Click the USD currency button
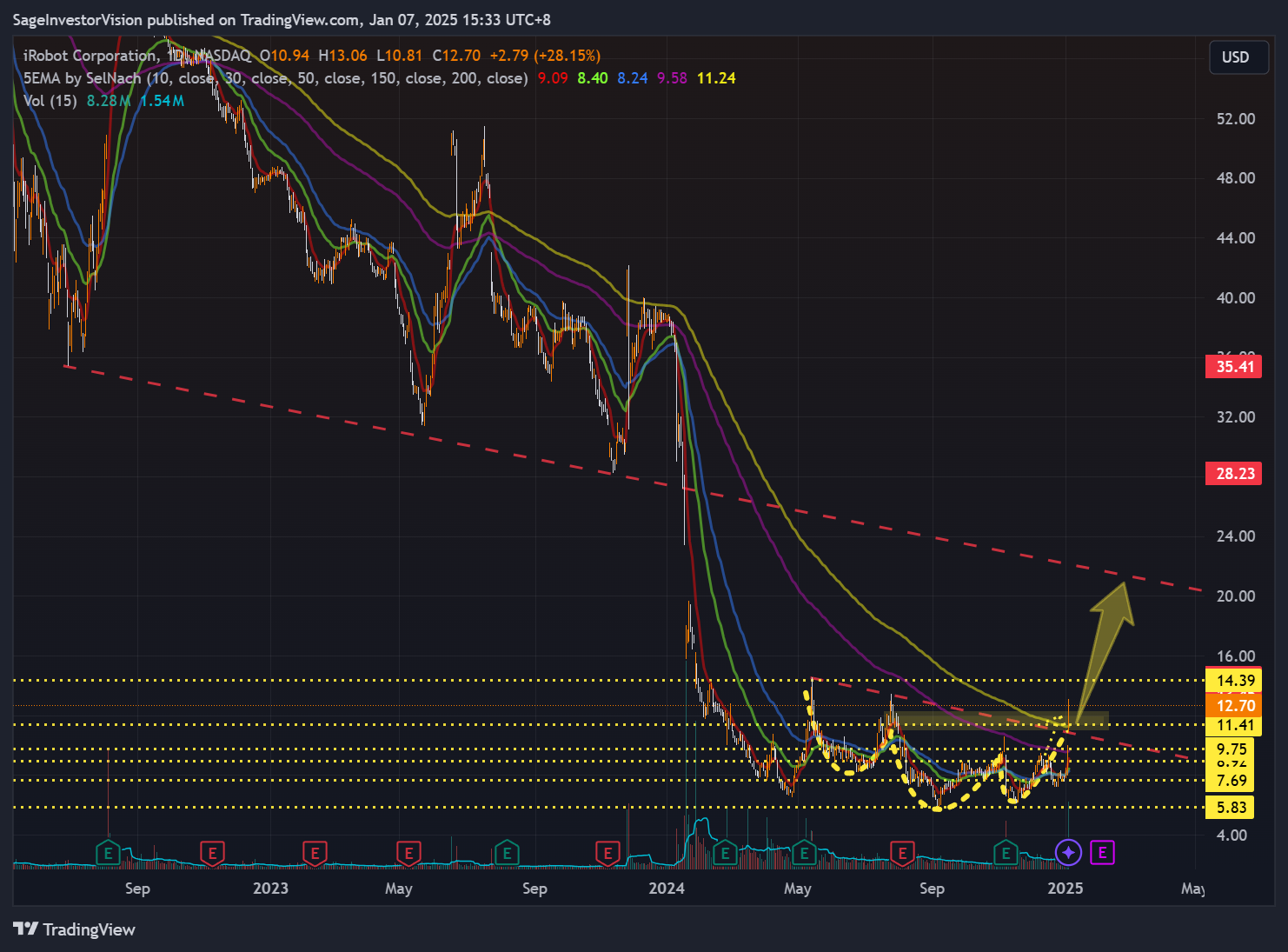This screenshot has height=952, width=1288. click(x=1238, y=57)
